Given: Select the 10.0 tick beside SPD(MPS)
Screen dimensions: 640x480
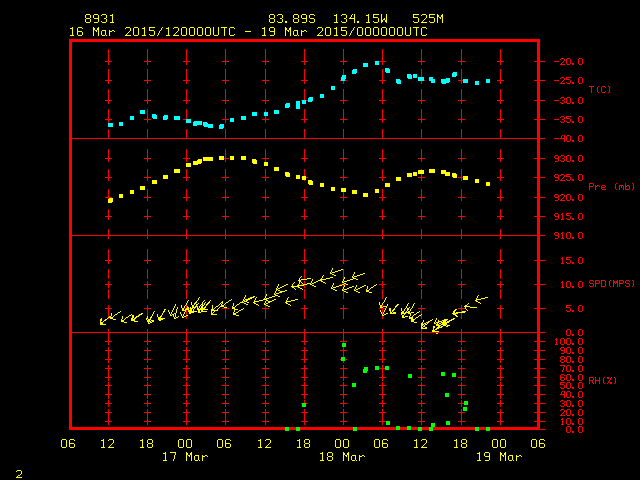Looking at the screenshot, I should pos(572,285).
